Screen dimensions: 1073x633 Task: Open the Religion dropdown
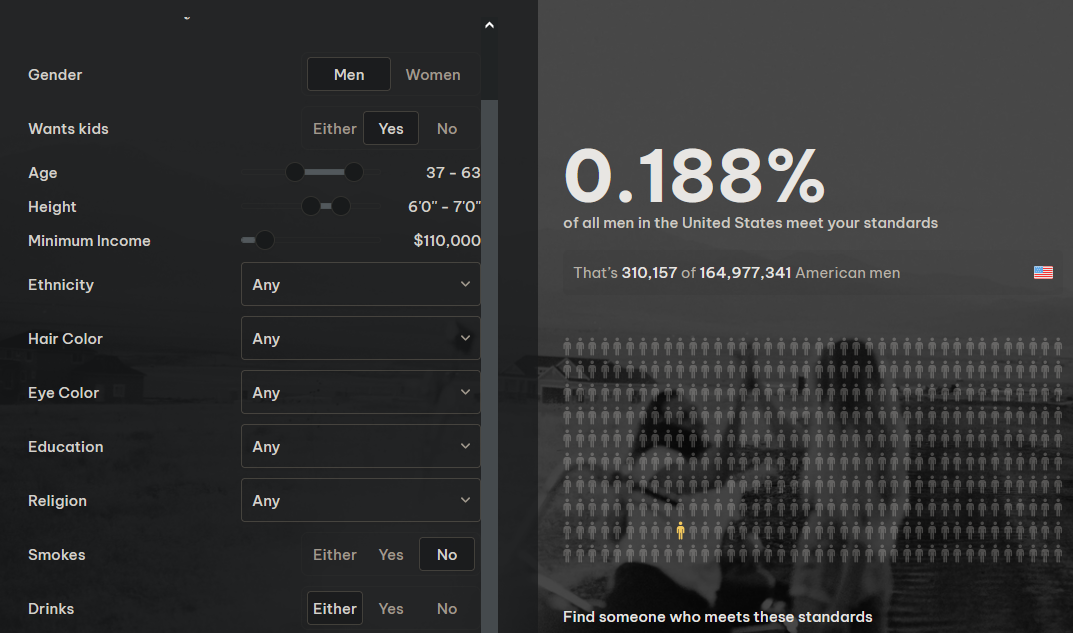[361, 500]
